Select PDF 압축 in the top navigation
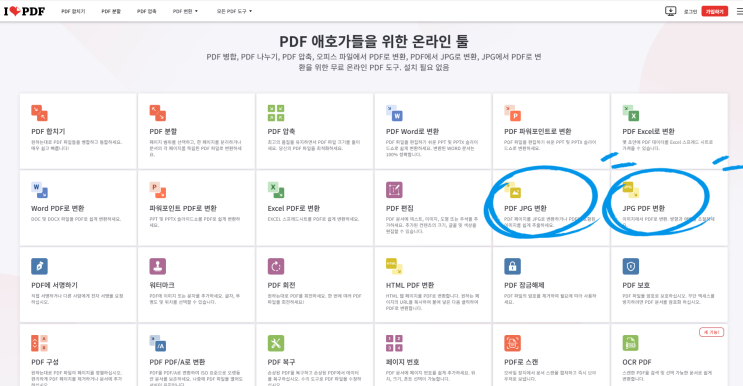Viewport: 743px width, 386px height. [146, 11]
